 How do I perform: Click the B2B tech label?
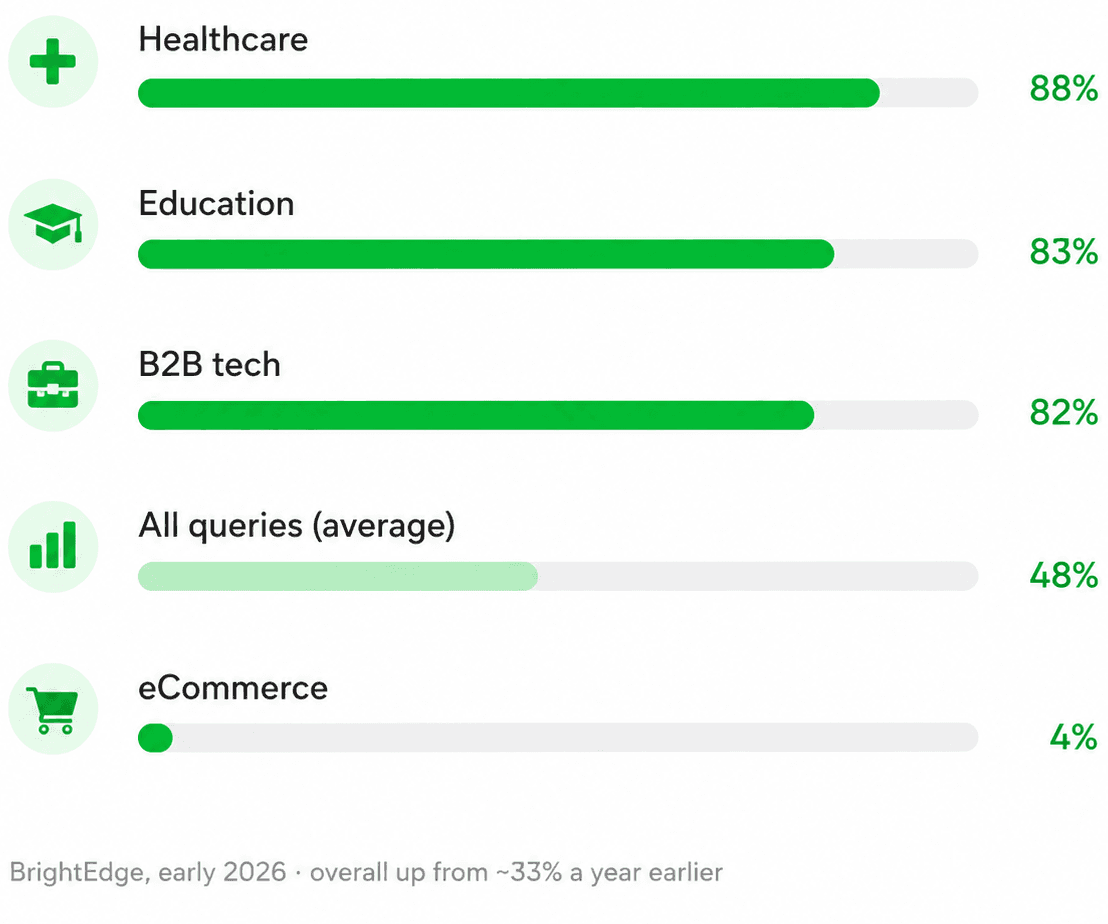click(210, 365)
